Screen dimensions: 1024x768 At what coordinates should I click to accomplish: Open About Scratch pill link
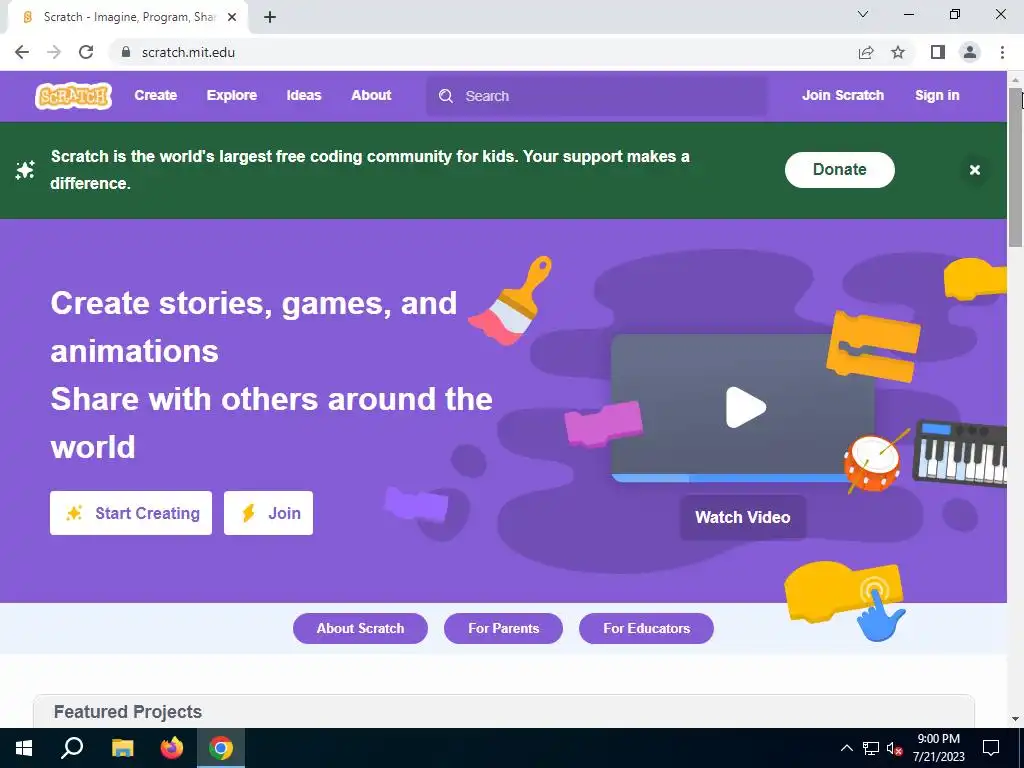pyautogui.click(x=360, y=628)
